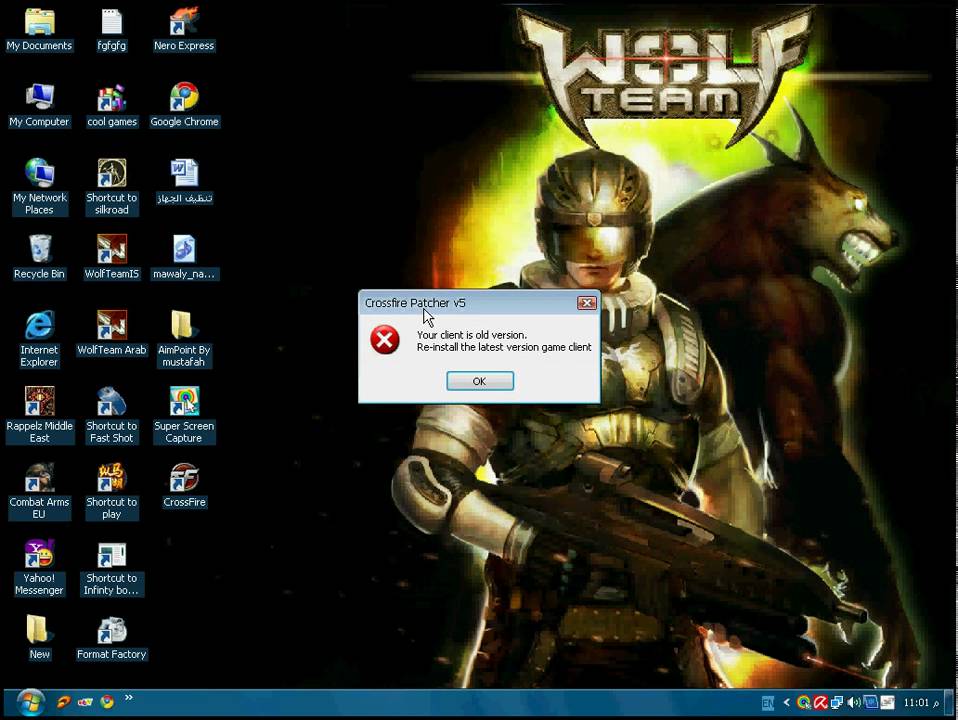The height and width of the screenshot is (720, 958).
Task: Select the AimPoint By mustafah folder
Action: 184,339
